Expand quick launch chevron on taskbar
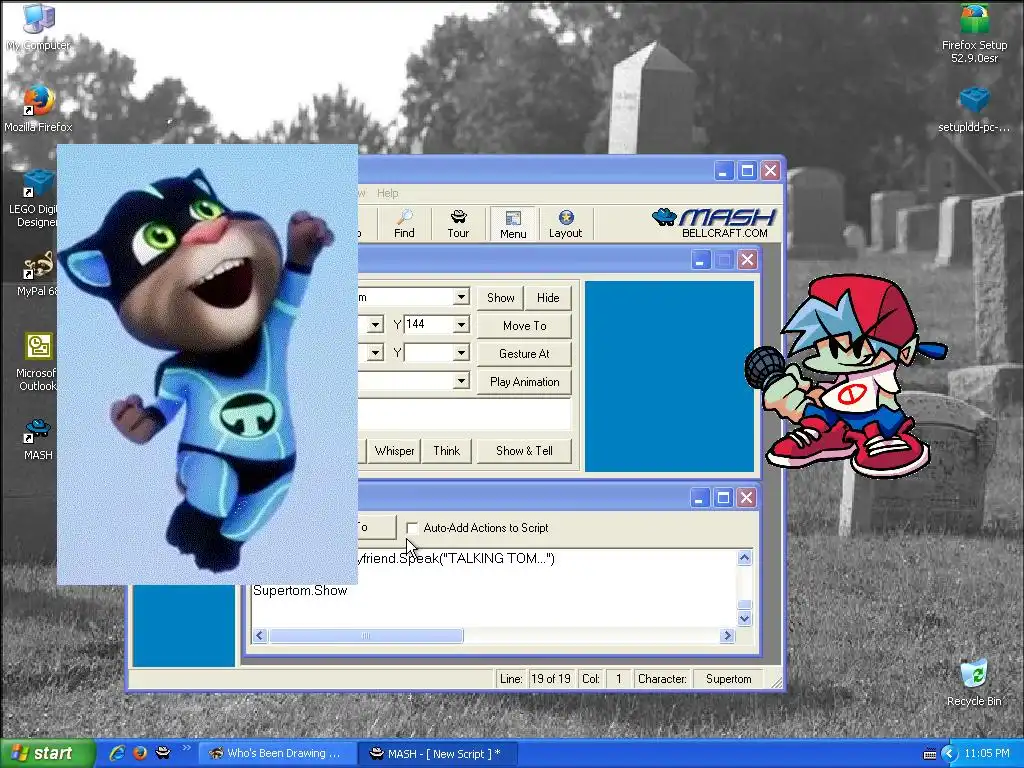The image size is (1024, 768). [x=185, y=748]
